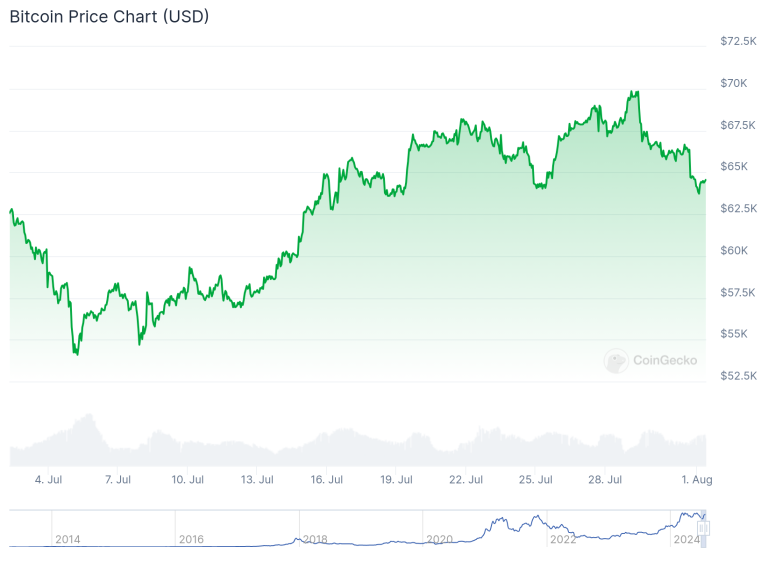Viewport: 768px width, 561px height.
Task: Select the 2022 marker in the navigator
Action: (563, 539)
